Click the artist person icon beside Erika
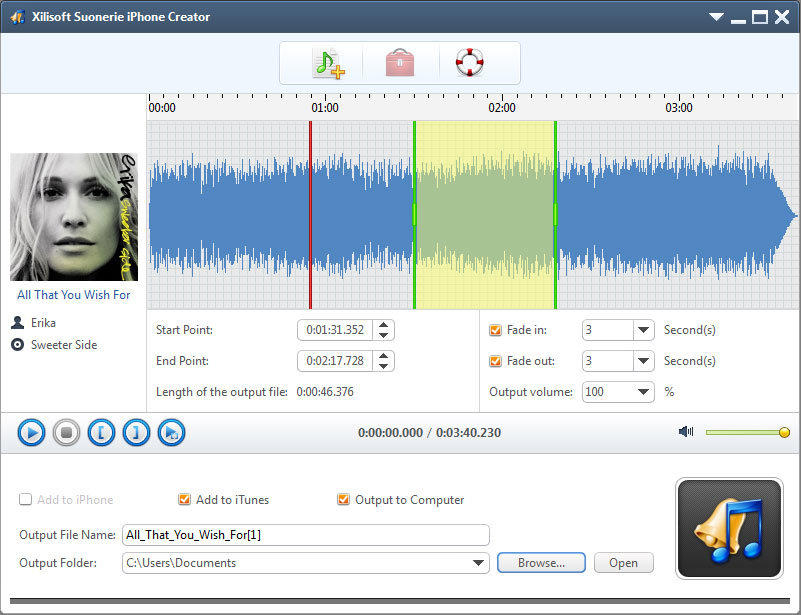The height and width of the screenshot is (615, 801). 18,322
